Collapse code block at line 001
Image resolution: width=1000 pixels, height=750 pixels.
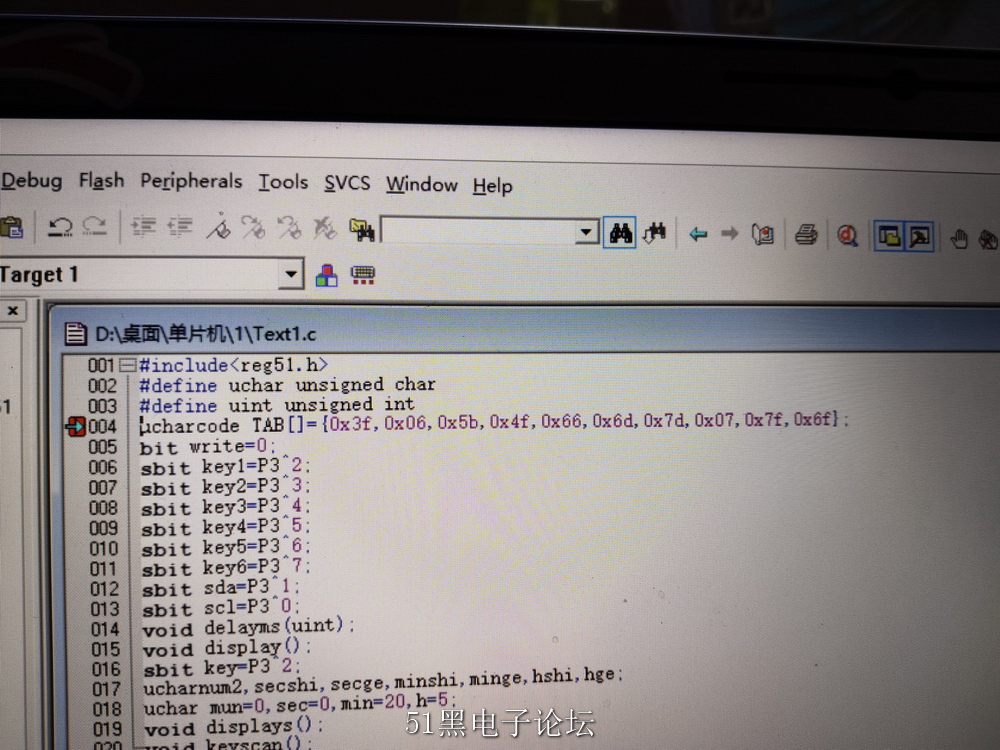[128, 365]
